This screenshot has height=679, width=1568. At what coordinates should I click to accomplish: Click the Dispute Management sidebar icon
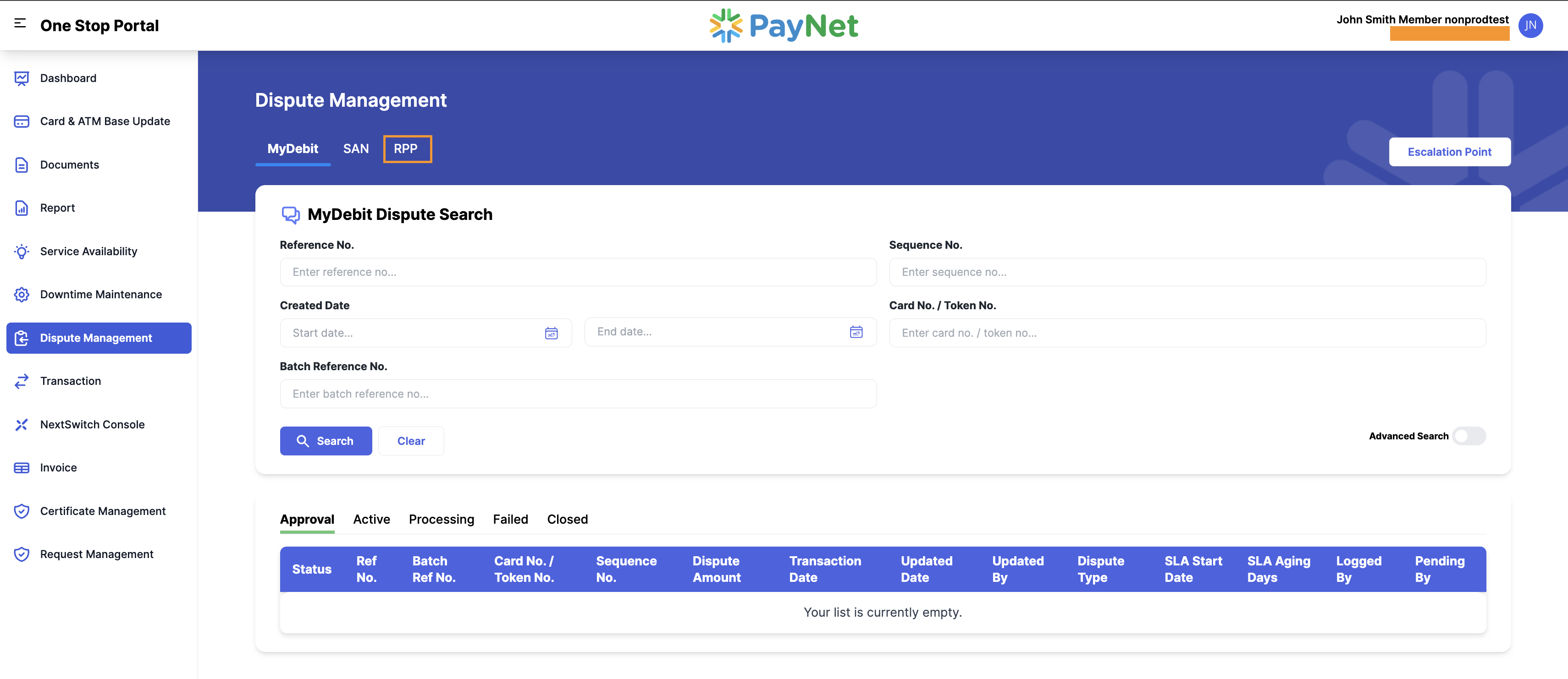point(21,338)
